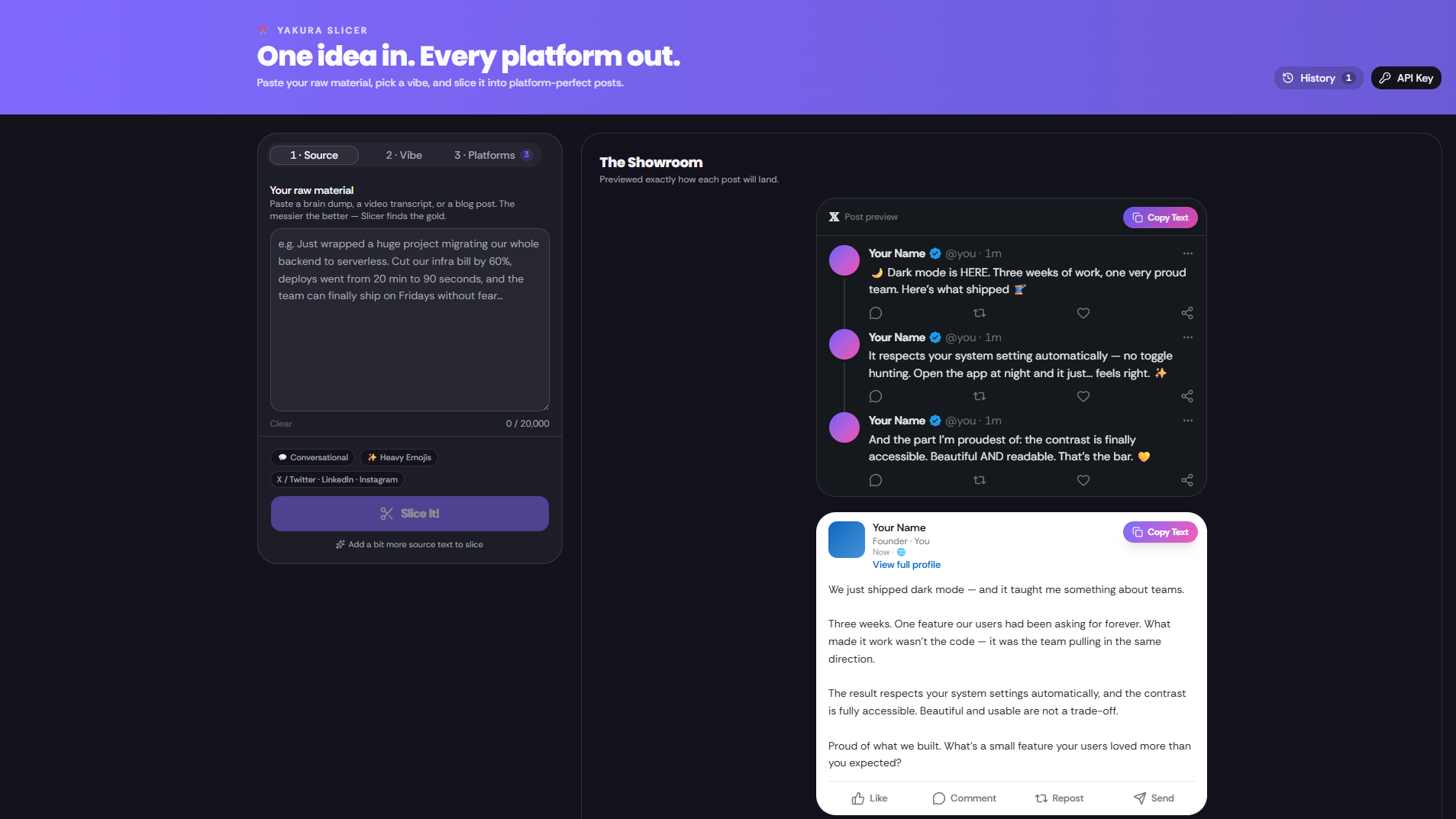Click the LinkedIn Repost button
The image size is (1456, 819).
[1059, 798]
